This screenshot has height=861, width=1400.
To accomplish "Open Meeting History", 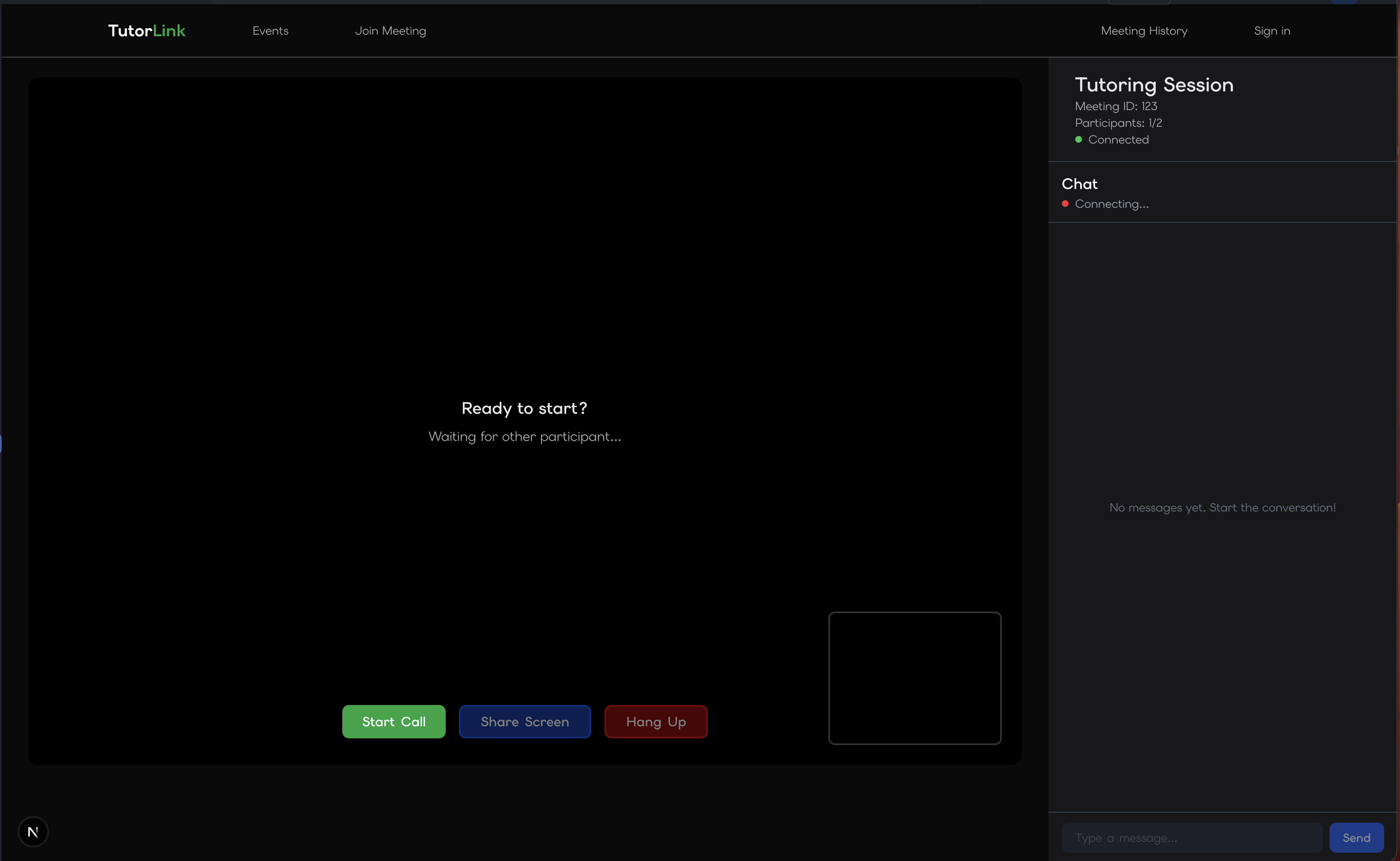I will click(x=1144, y=31).
